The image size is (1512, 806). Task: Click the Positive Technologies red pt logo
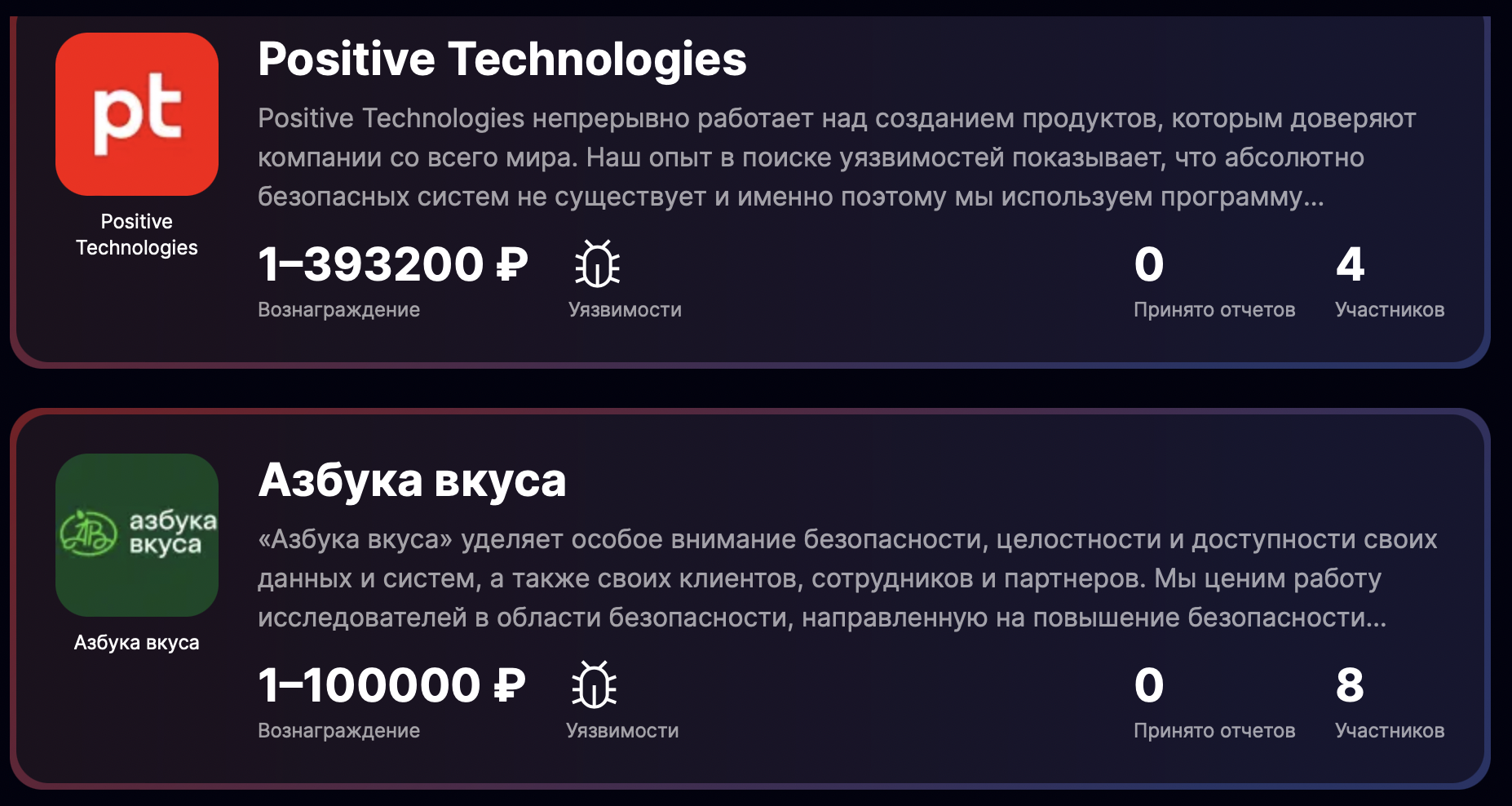137,114
